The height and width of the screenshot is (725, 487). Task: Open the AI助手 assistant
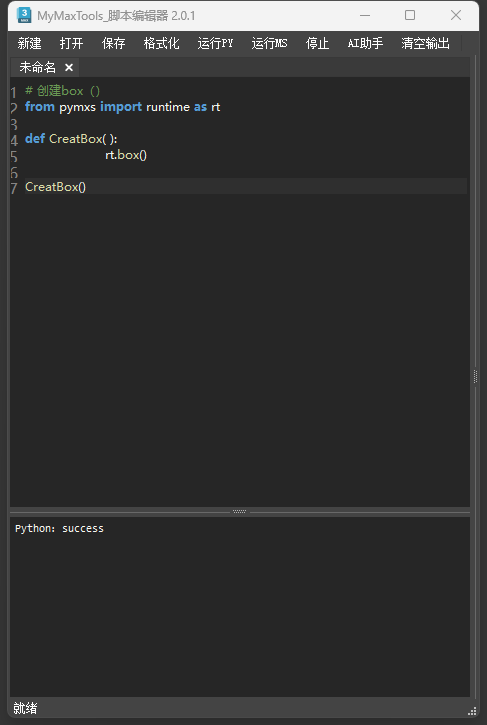(x=365, y=43)
